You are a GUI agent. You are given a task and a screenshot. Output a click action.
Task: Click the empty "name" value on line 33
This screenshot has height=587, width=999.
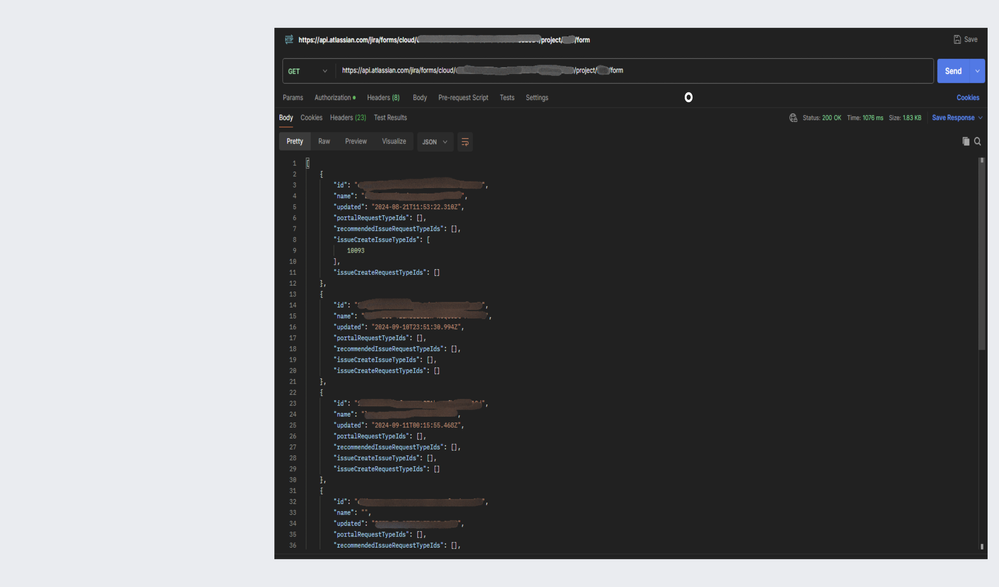click(365, 512)
